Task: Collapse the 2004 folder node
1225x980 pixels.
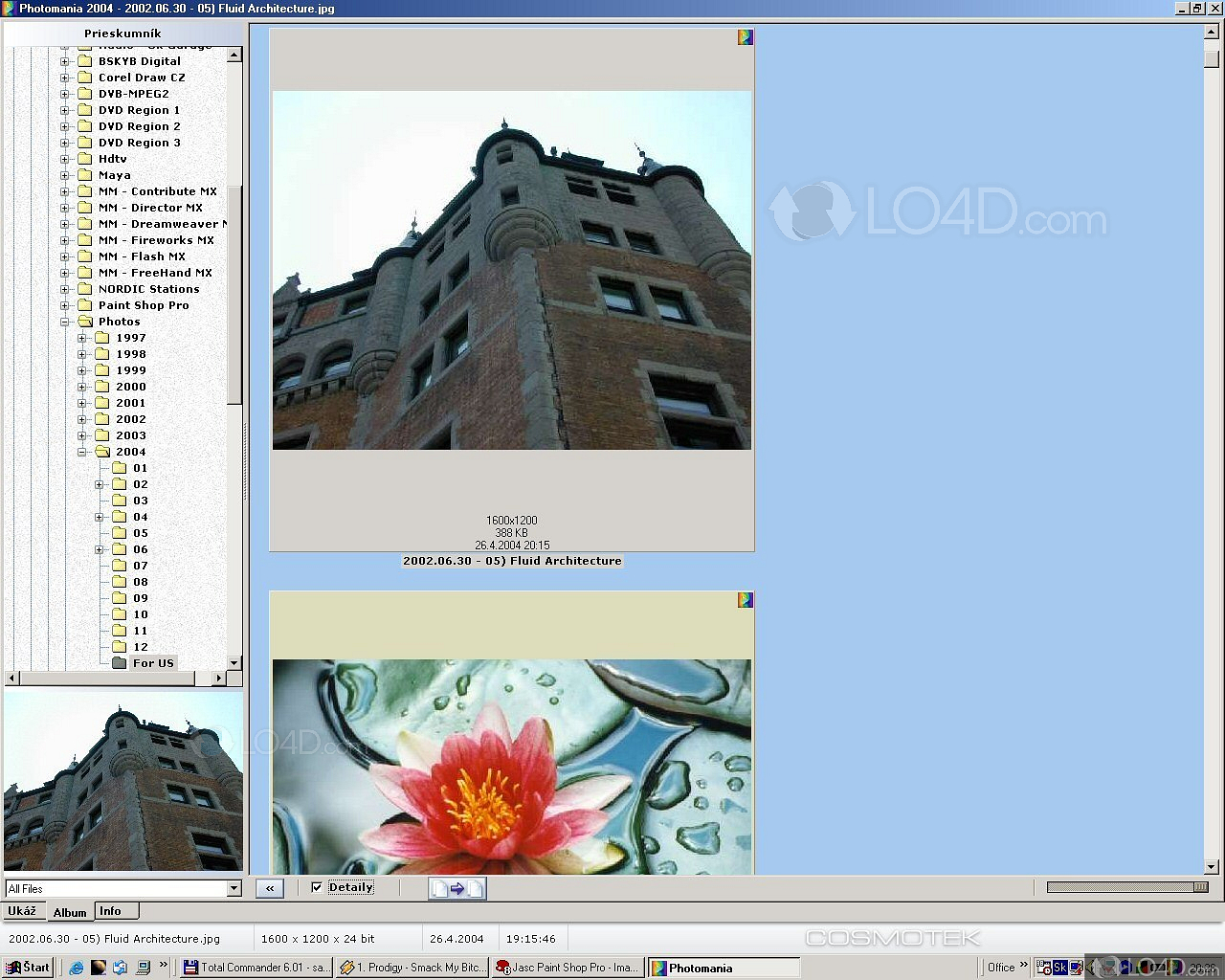Action: click(82, 452)
